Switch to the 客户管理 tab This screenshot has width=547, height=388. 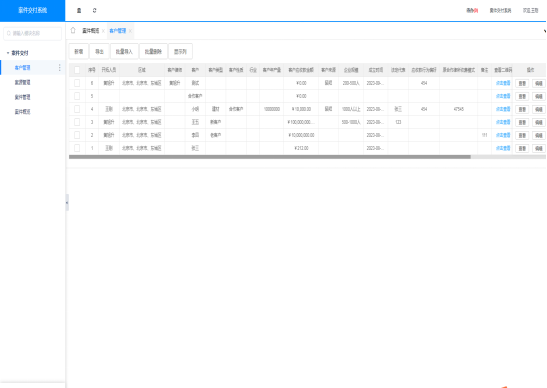point(118,31)
